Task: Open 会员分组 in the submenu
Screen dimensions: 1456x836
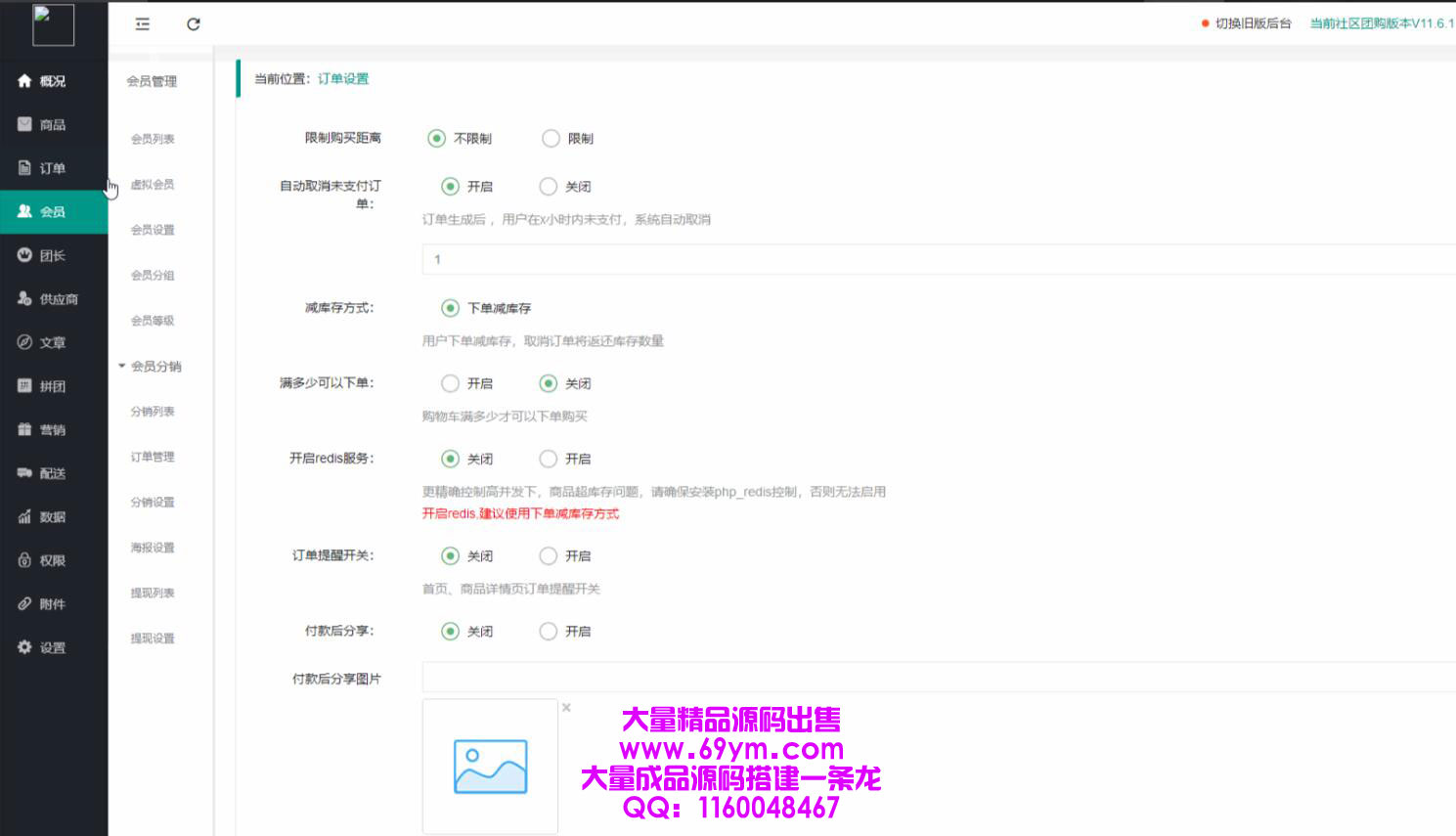Action: (x=153, y=276)
